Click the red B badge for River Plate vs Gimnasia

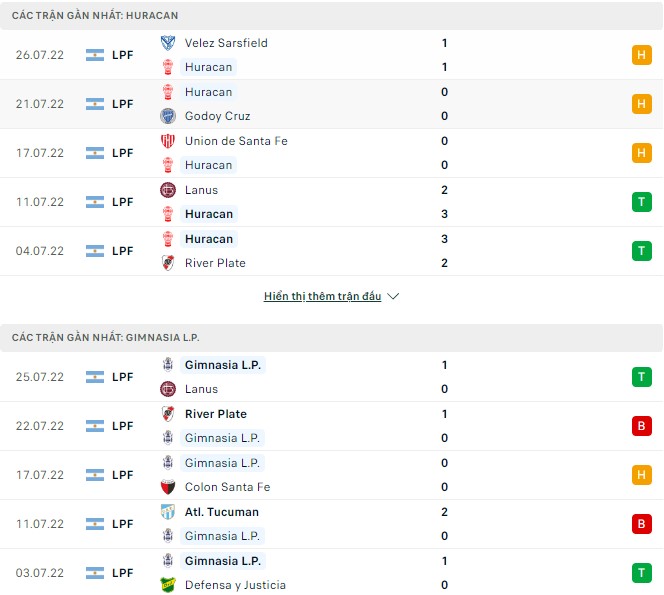pos(641,426)
